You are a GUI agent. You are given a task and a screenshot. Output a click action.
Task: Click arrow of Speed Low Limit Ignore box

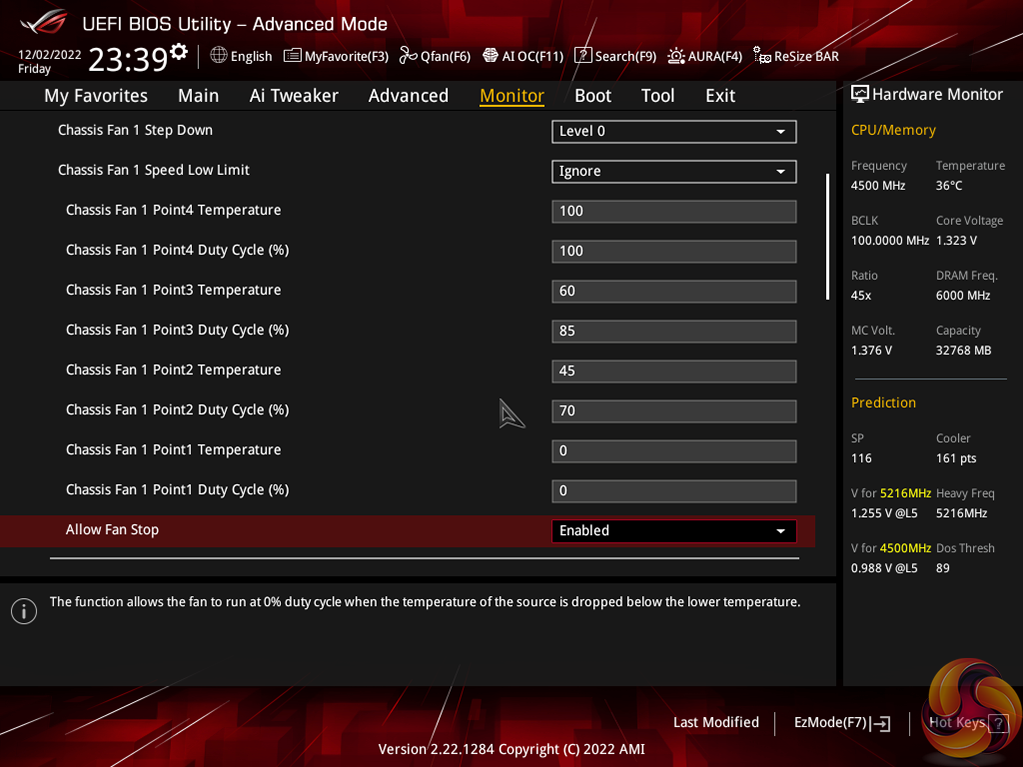point(780,172)
